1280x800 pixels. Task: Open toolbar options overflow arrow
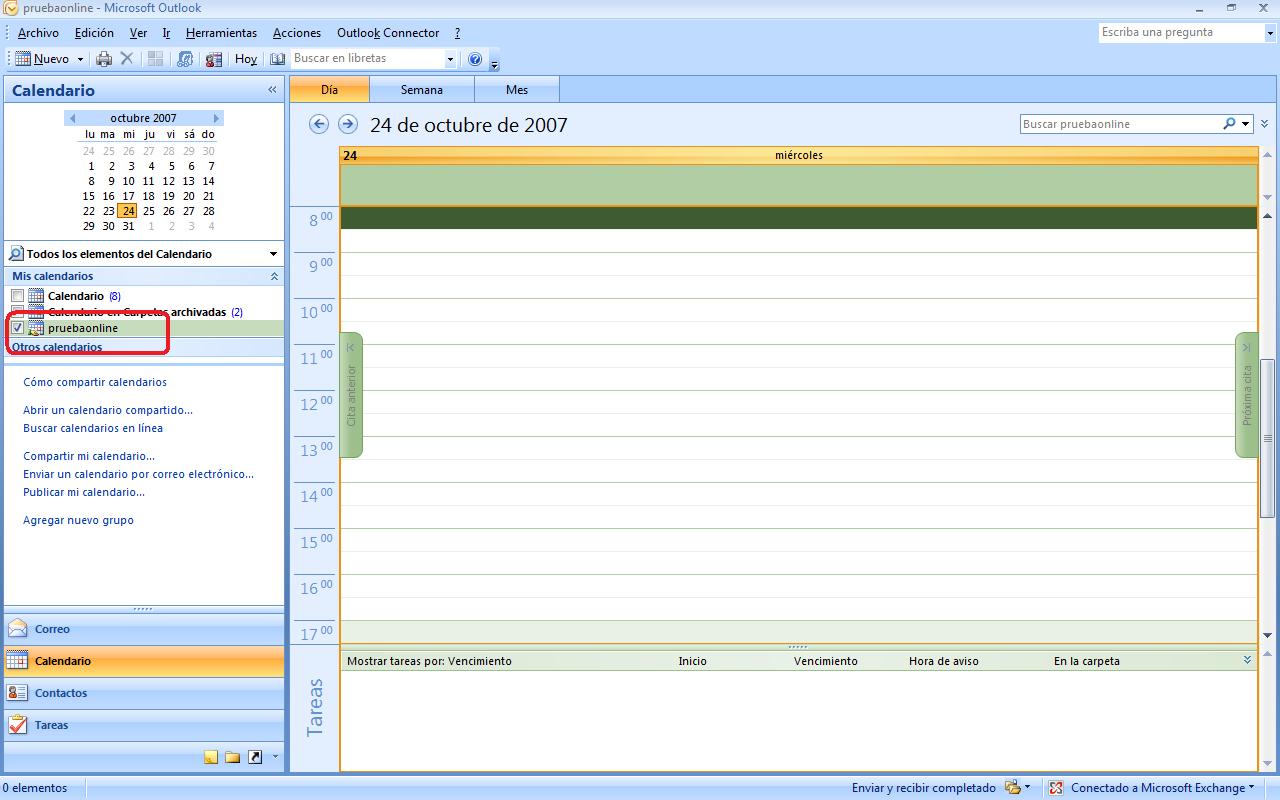[x=494, y=63]
